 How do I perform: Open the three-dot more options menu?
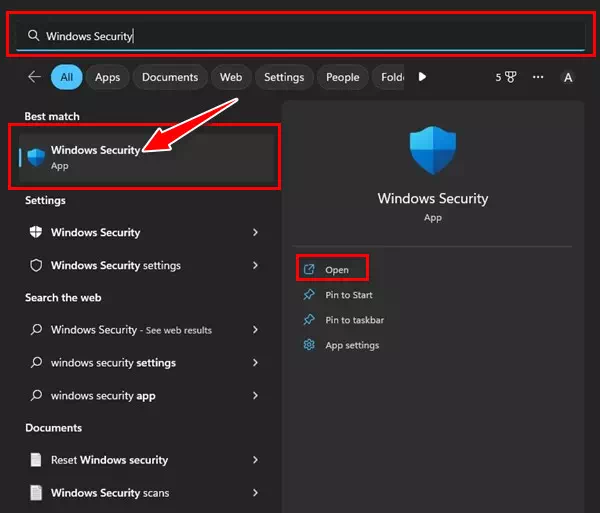coord(538,77)
